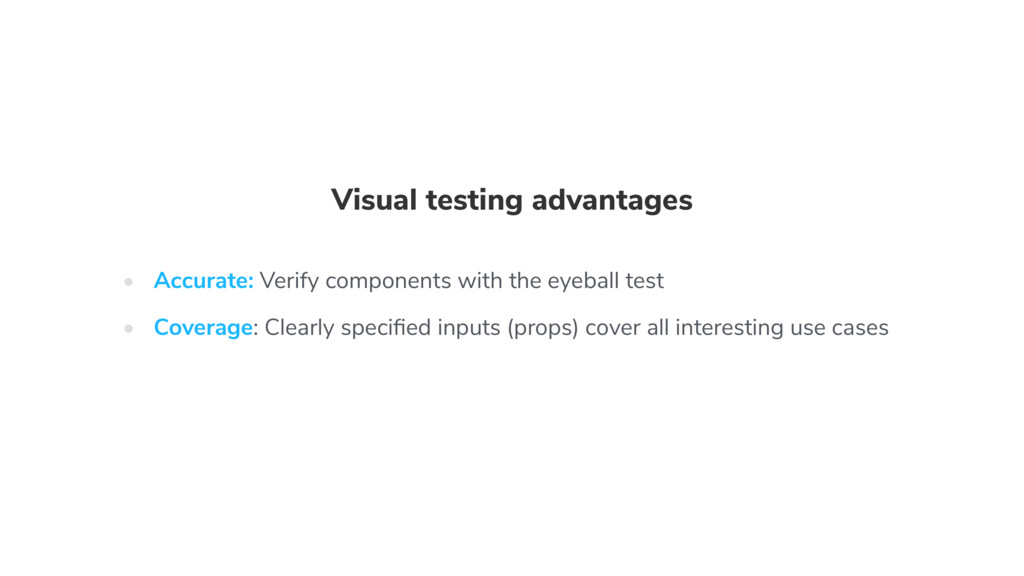Click the phrase 'with the' in first bullet
Viewport: 1024px width, 576px height.
(x=500, y=281)
